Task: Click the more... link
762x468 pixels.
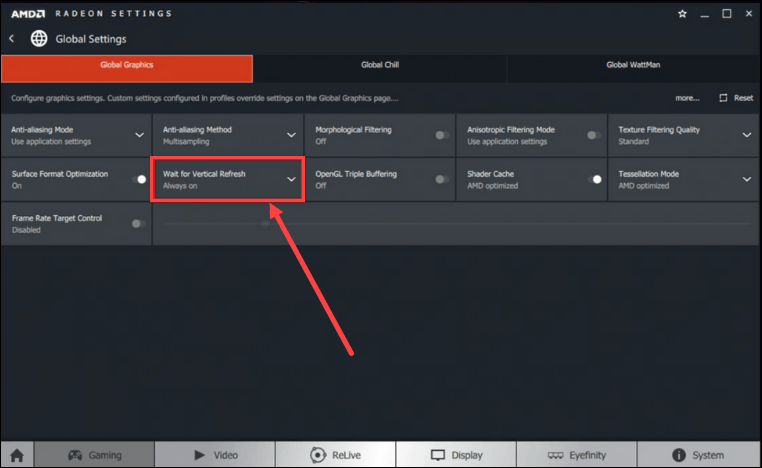Action: (x=687, y=98)
